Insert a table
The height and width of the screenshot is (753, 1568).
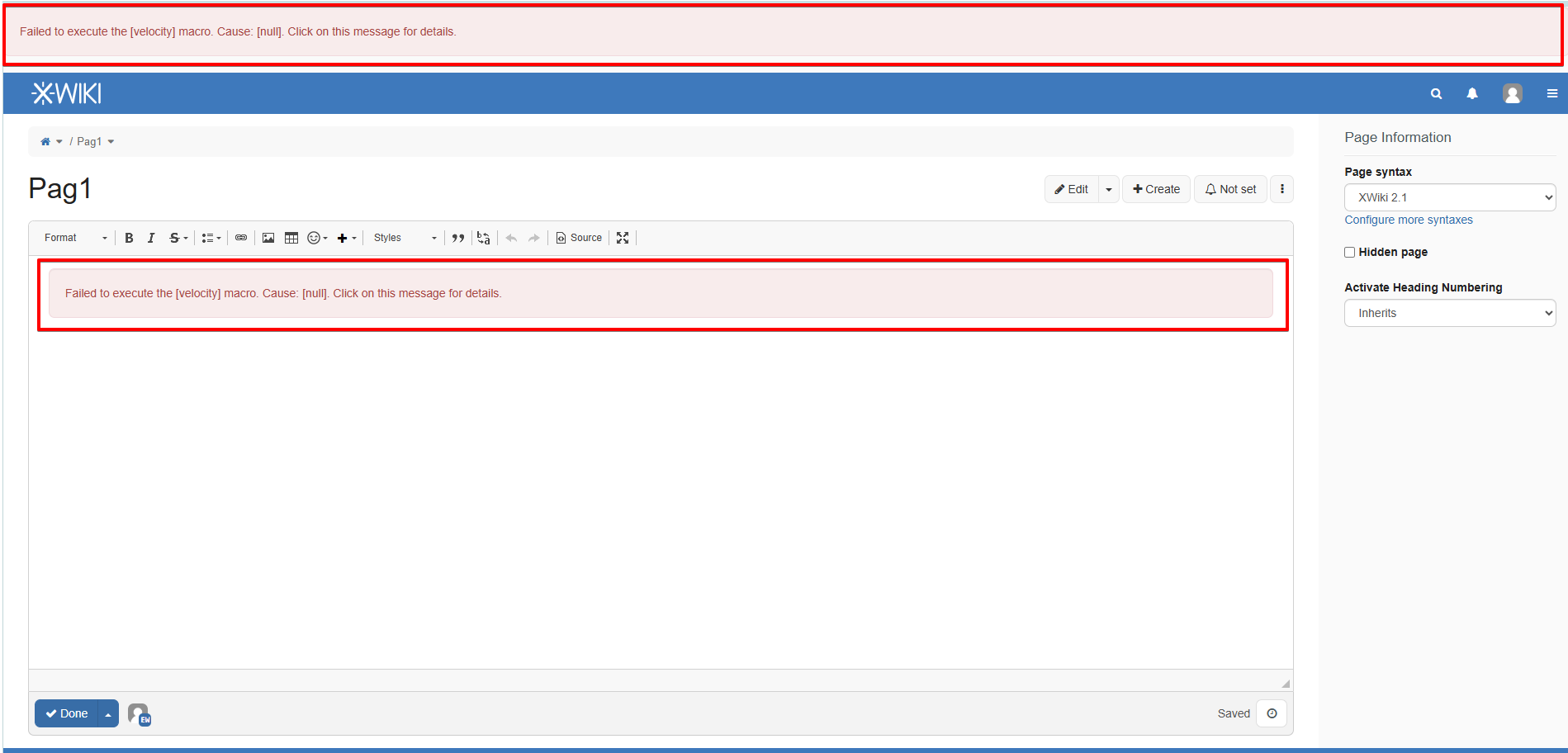(291, 238)
